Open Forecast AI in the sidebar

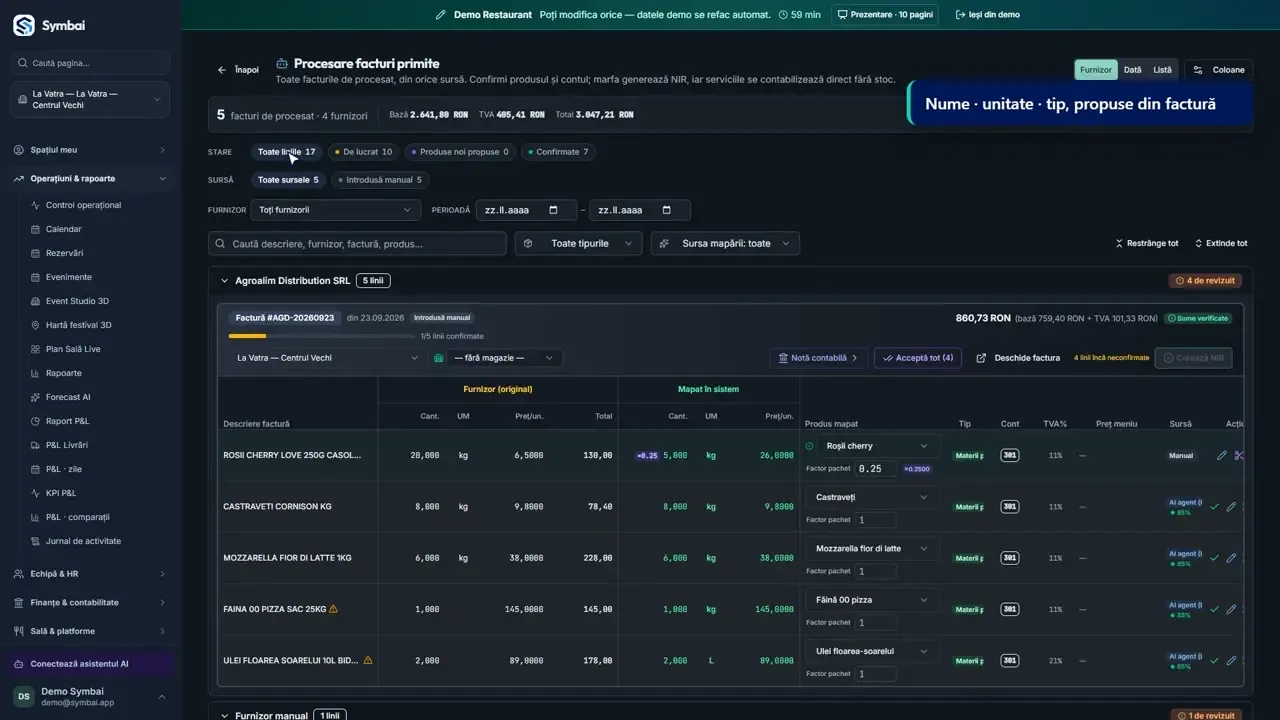point(68,397)
